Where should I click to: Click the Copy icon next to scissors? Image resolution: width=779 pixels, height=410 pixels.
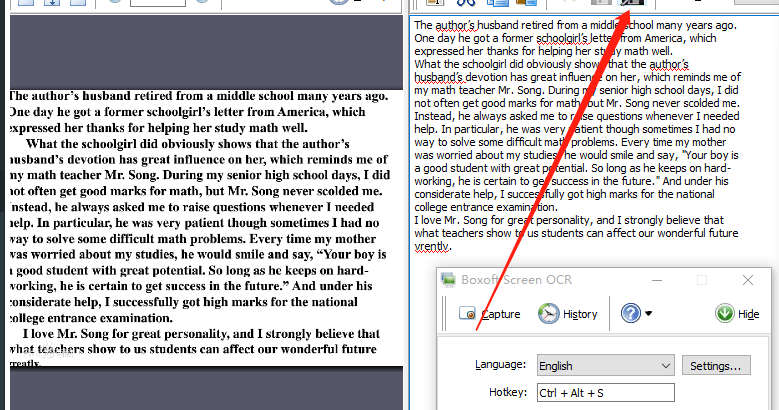click(497, 2)
